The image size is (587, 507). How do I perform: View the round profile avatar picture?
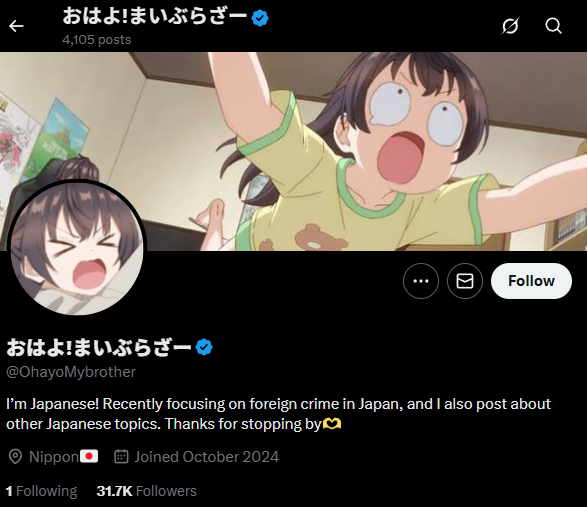pyautogui.click(x=77, y=248)
